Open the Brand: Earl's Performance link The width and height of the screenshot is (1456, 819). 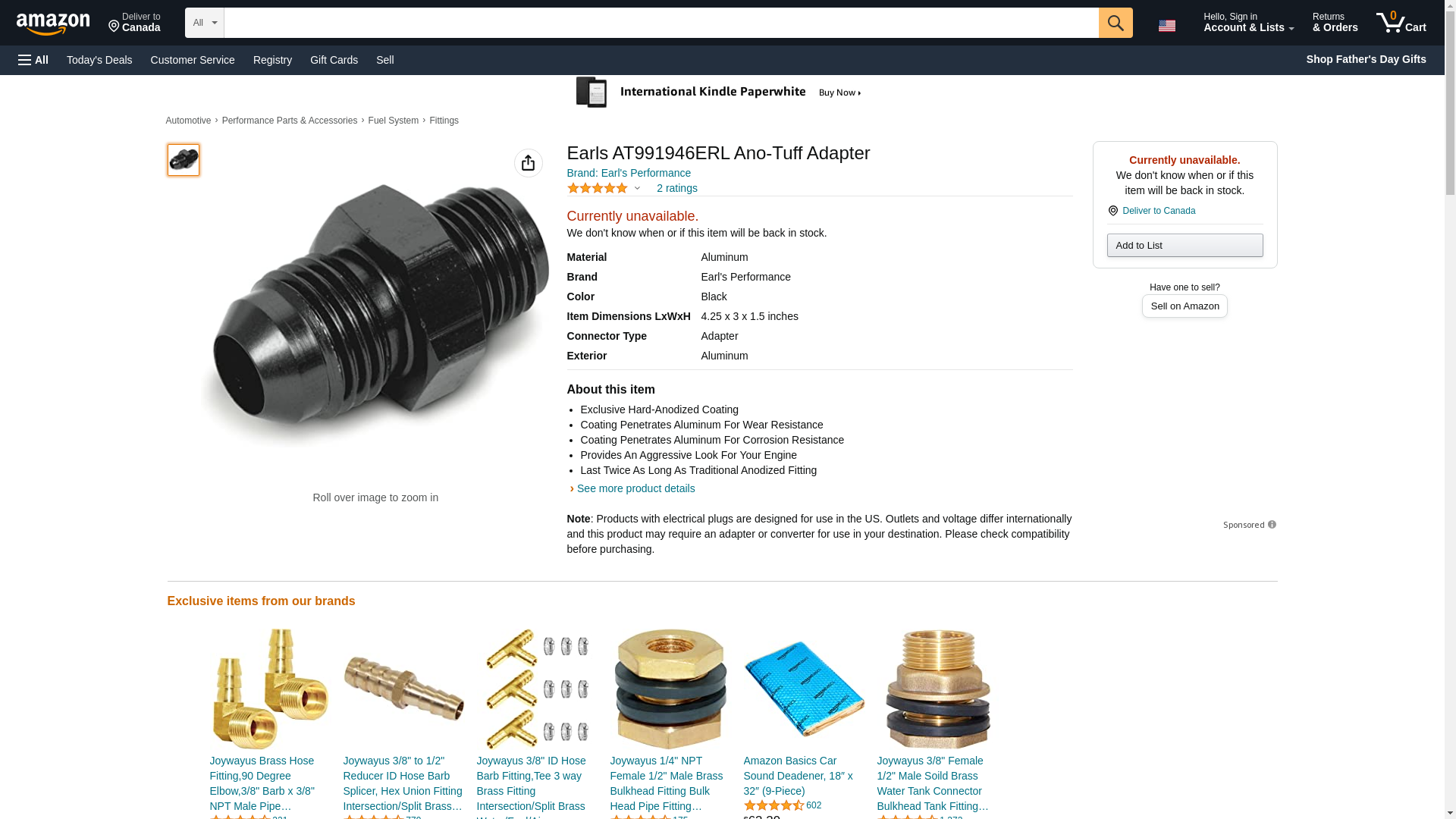[629, 173]
